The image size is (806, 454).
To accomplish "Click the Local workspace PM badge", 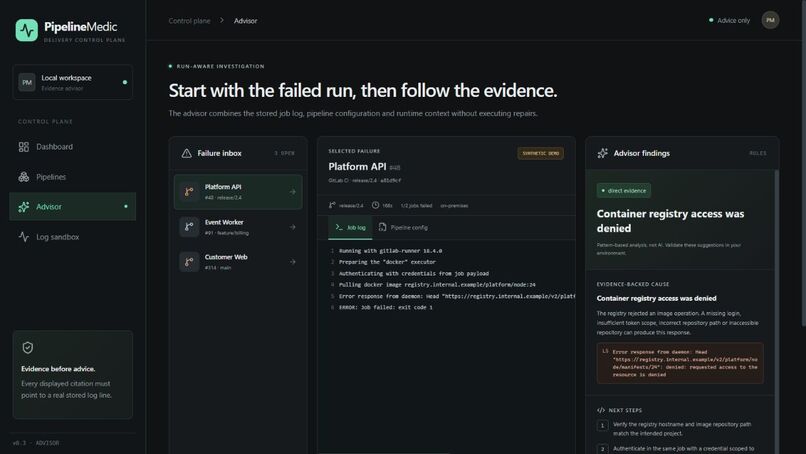I will 27,82.
